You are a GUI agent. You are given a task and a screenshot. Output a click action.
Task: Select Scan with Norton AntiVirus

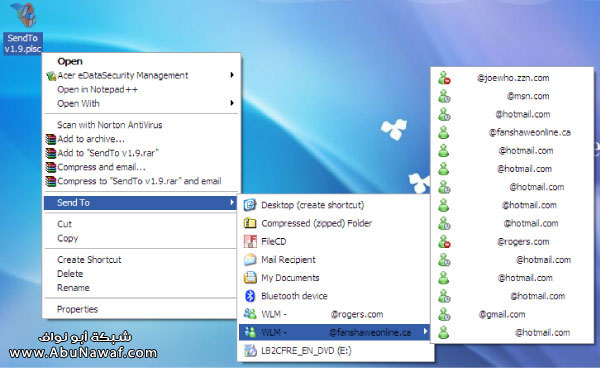[x=109, y=125]
